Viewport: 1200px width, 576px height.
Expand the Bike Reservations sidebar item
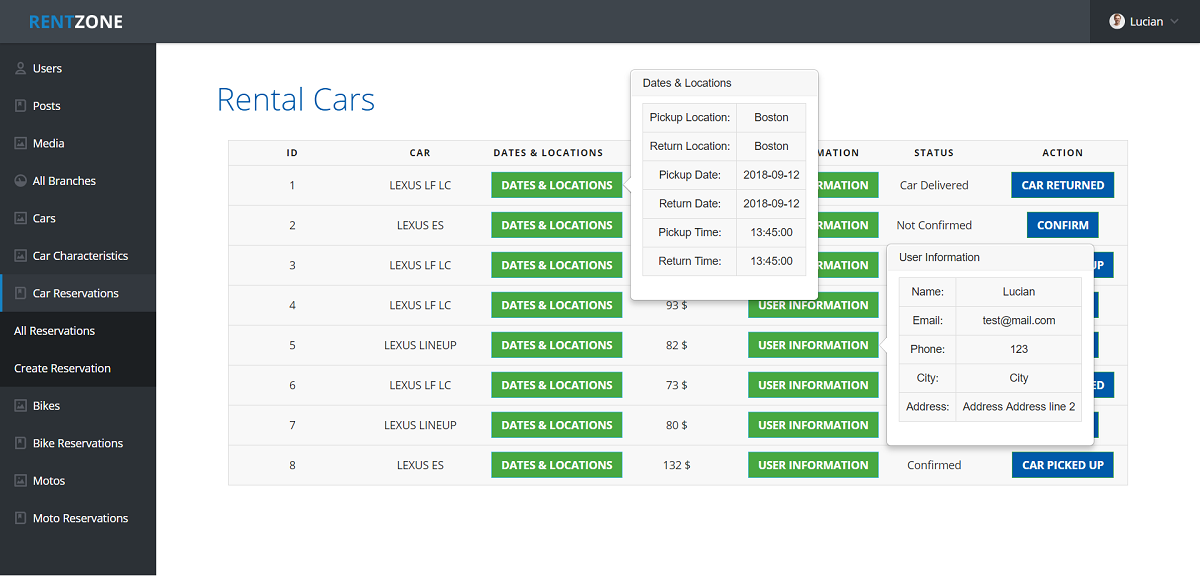(77, 443)
